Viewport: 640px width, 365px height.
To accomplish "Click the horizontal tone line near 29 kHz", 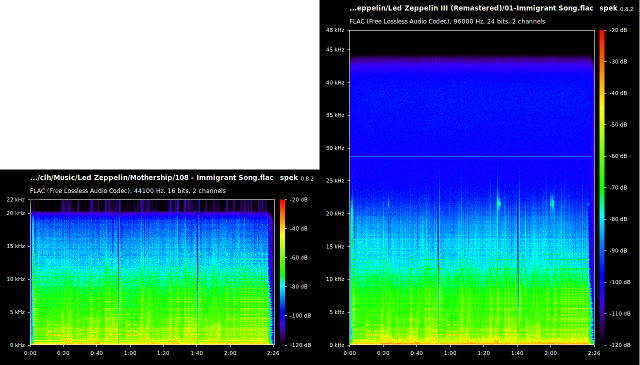I will pyautogui.click(x=471, y=156).
